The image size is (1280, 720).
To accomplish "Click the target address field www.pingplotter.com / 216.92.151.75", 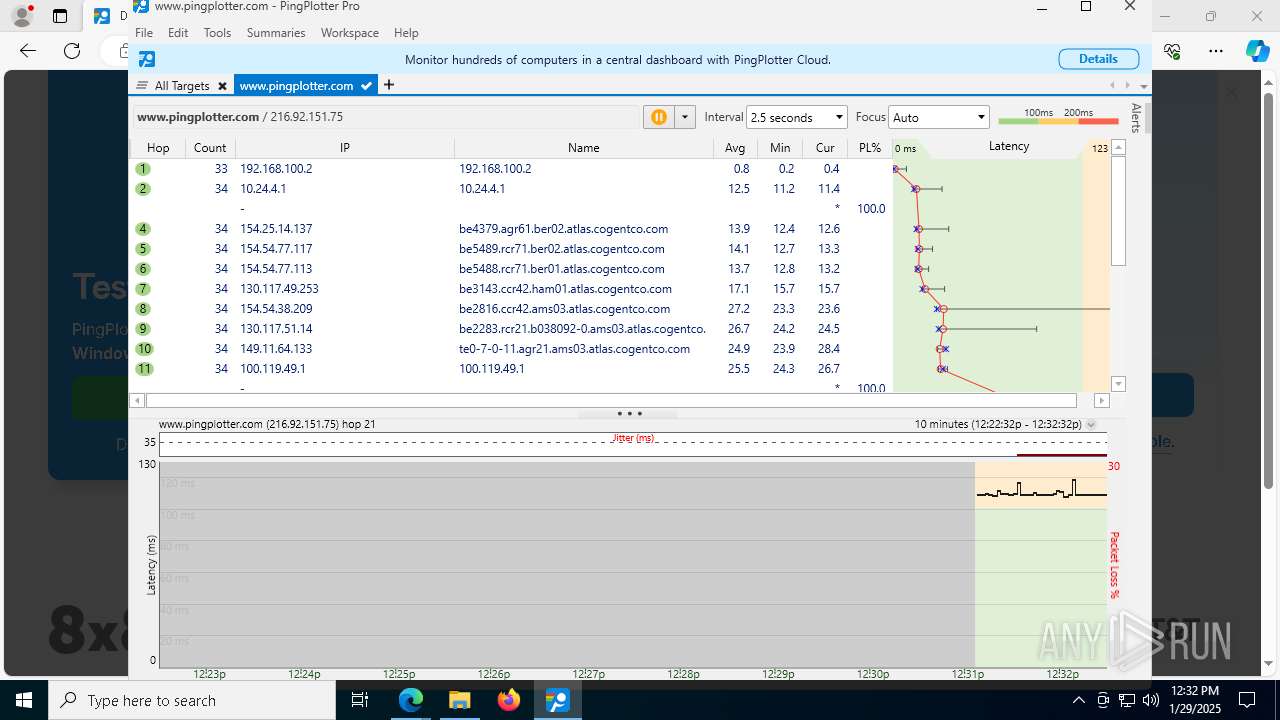I will tap(385, 117).
